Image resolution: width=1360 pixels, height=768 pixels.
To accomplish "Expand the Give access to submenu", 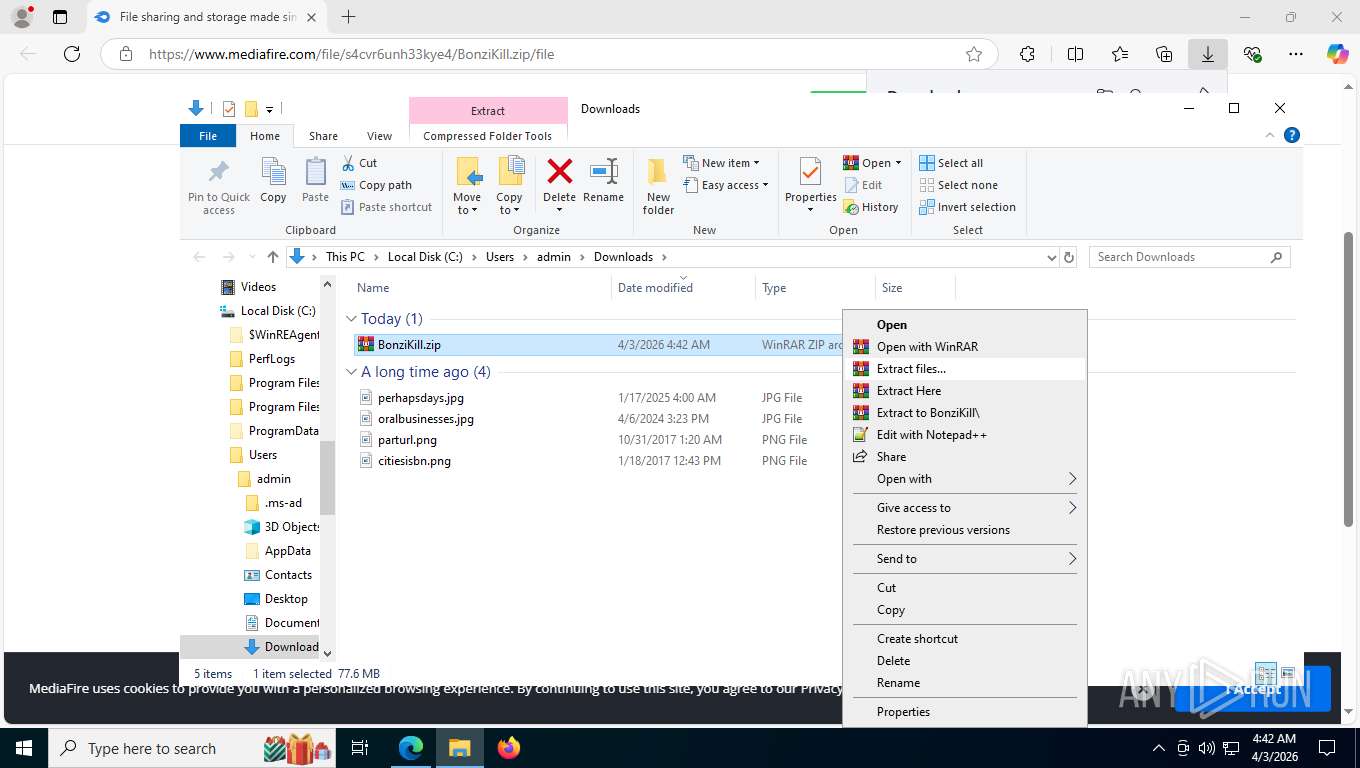I will (965, 508).
